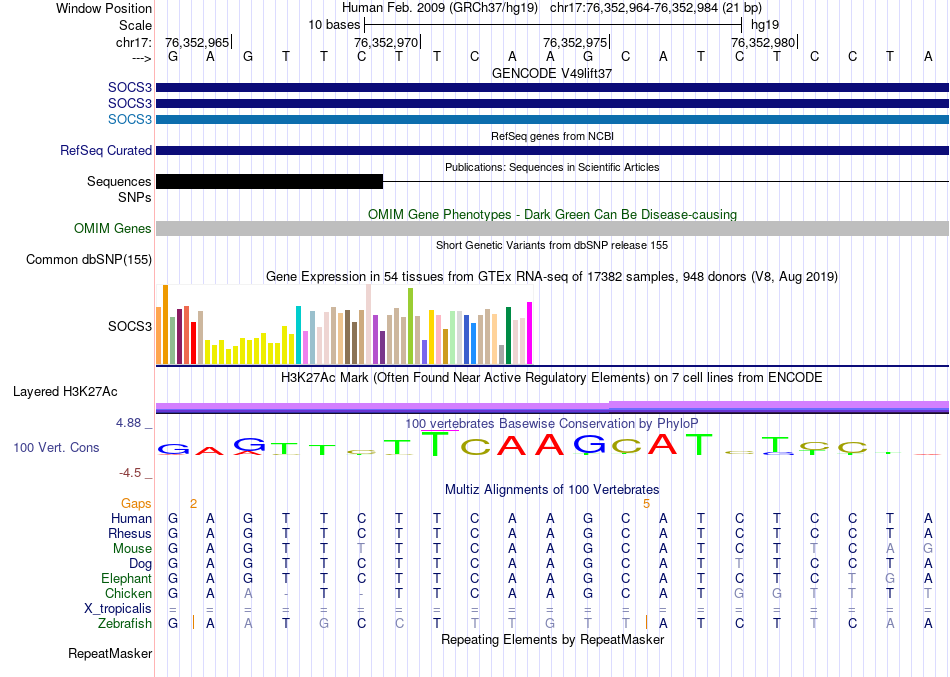The image size is (950, 677).
Task: Click the Common dbSNP(155) label
Action: pos(89,259)
